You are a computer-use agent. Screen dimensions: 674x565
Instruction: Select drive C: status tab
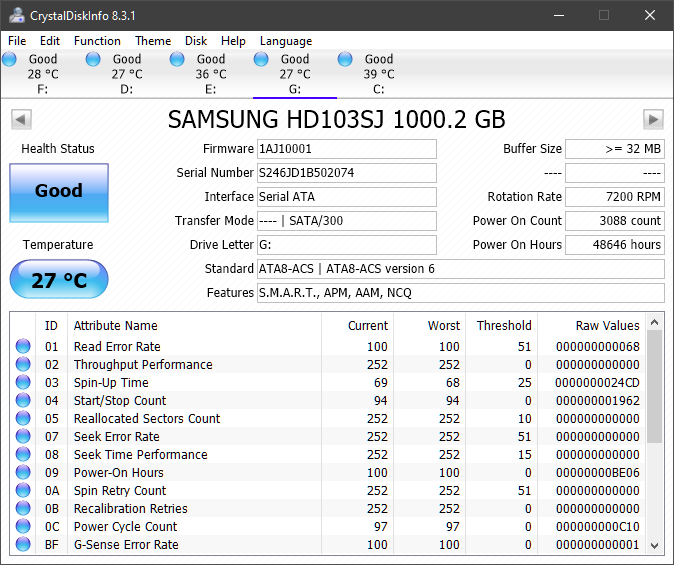pyautogui.click(x=379, y=74)
